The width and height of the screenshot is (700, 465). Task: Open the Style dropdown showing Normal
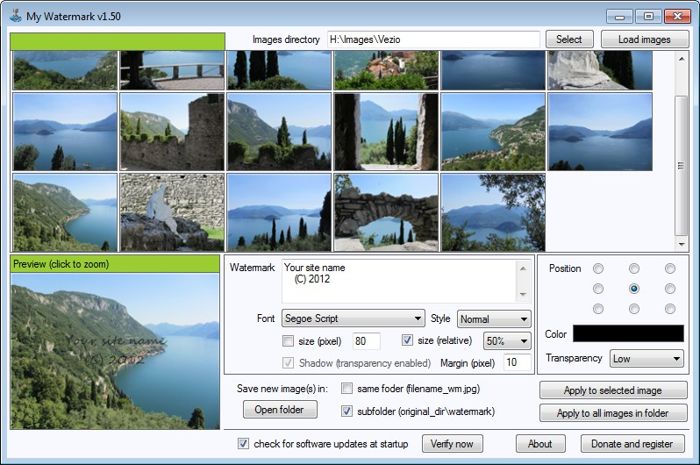494,319
